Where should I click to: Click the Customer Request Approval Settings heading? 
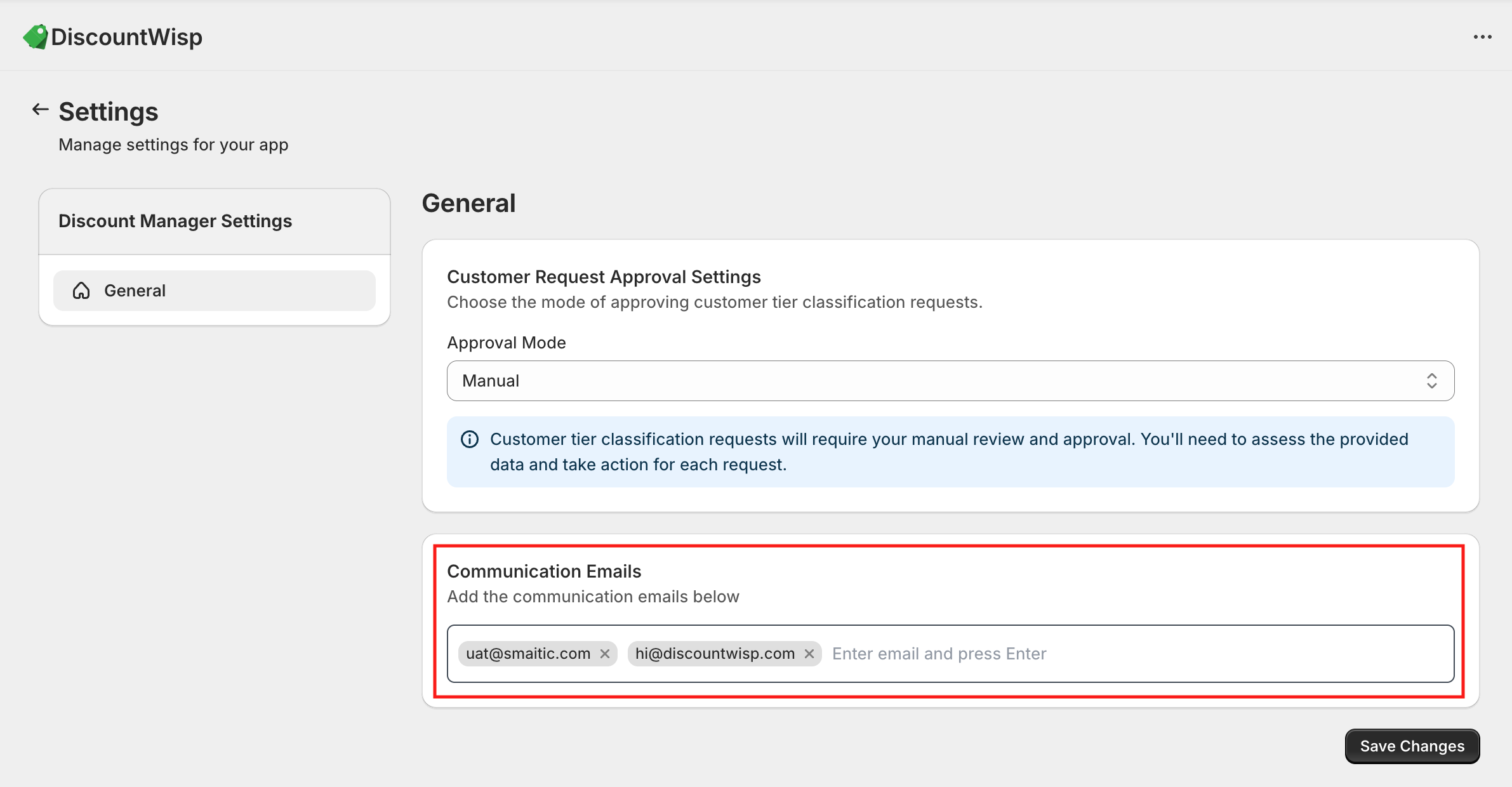(604, 277)
